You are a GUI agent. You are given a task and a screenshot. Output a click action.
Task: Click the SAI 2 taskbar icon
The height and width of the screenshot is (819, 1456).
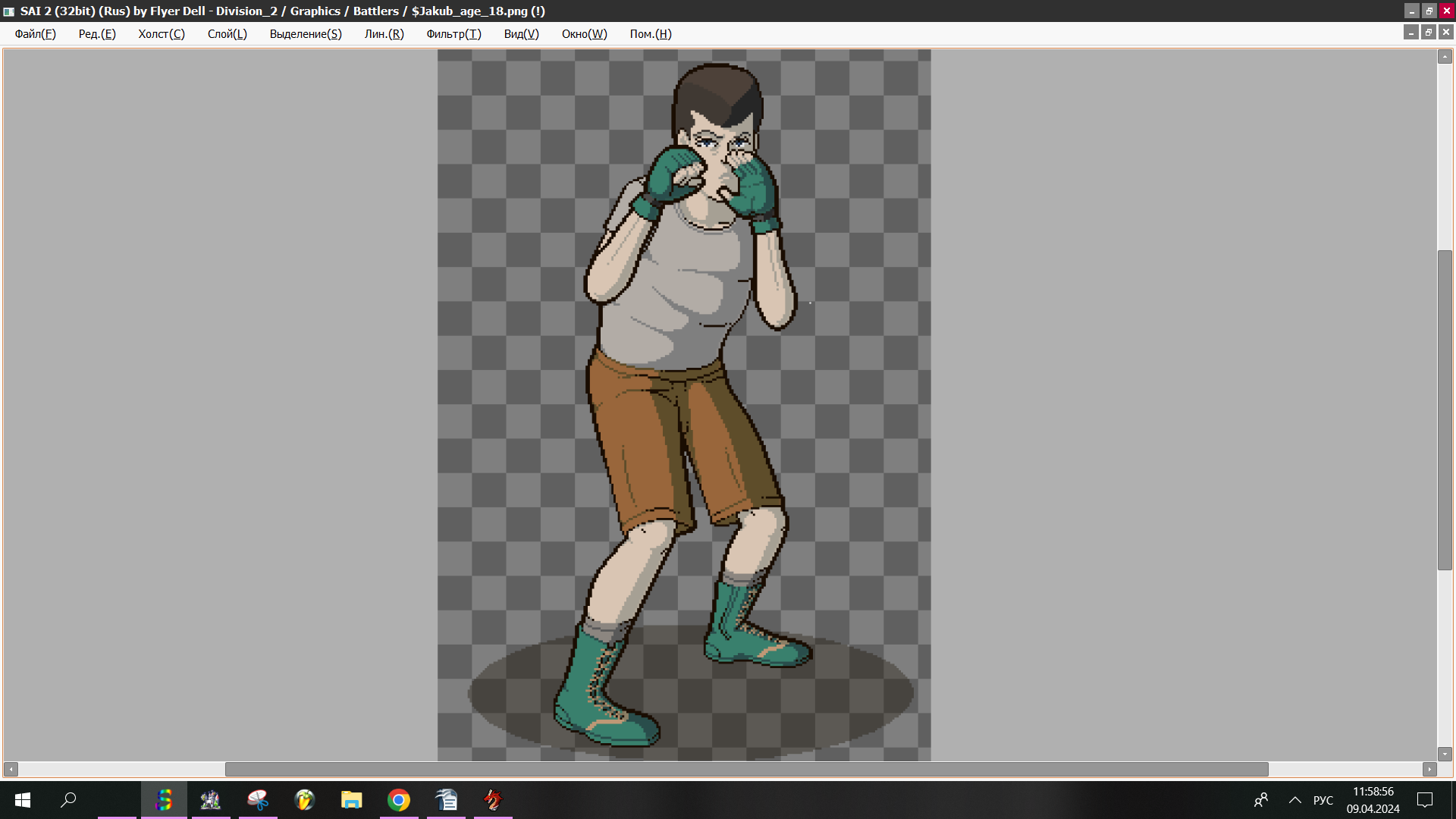pyautogui.click(x=164, y=800)
